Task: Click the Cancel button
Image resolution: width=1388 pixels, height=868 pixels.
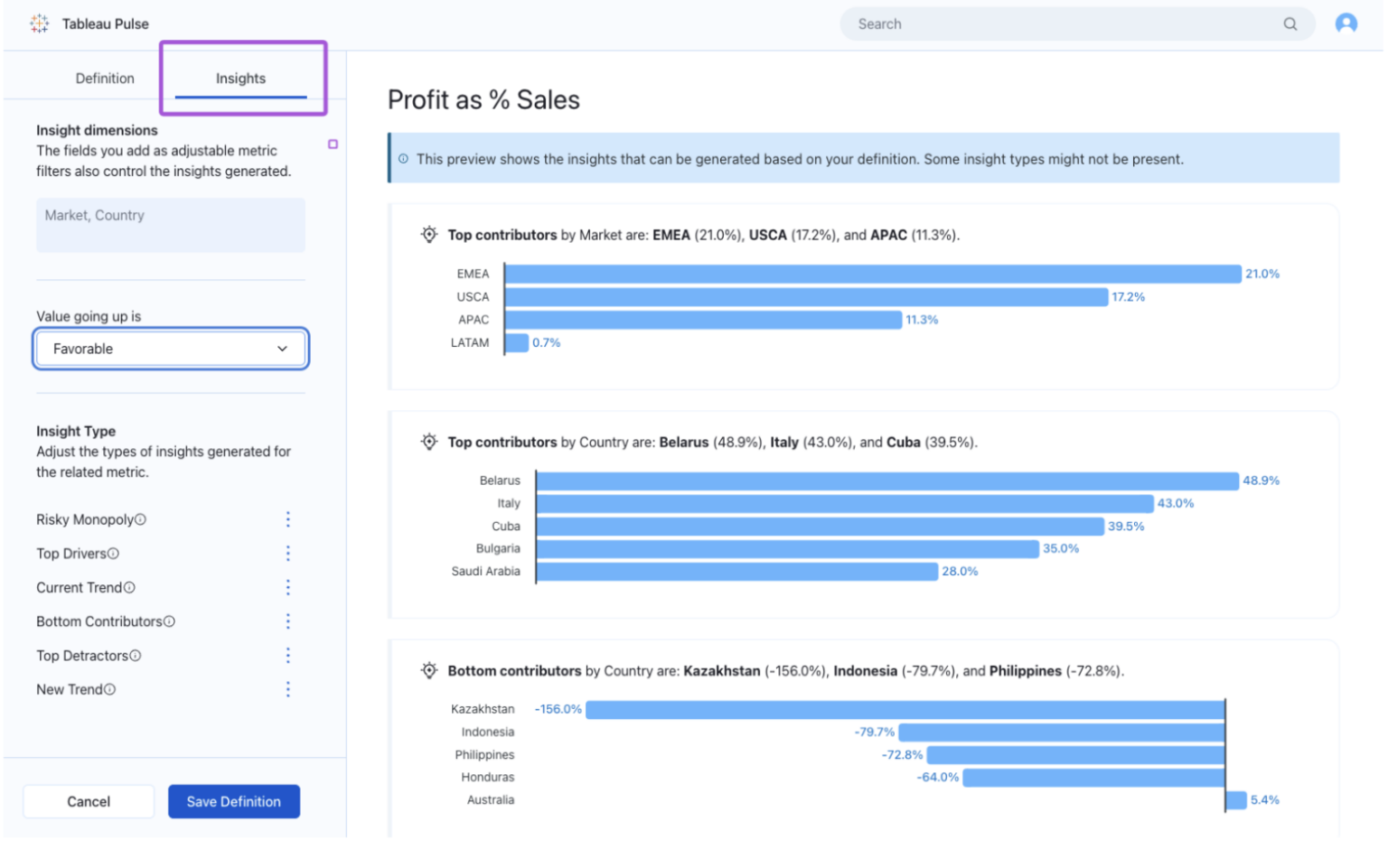Action: pyautogui.click(x=88, y=801)
